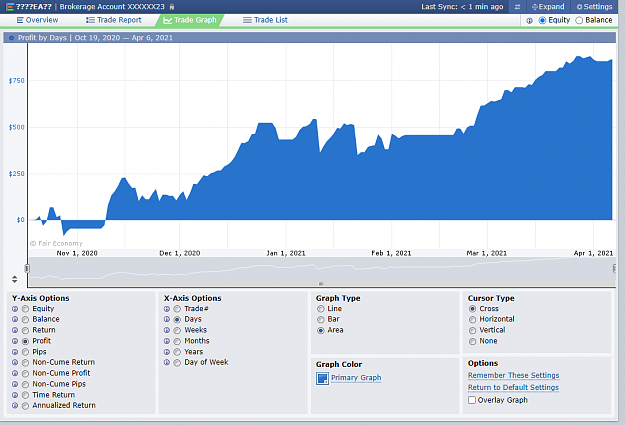
Task: Select the Balance radio in top bar
Action: click(579, 20)
